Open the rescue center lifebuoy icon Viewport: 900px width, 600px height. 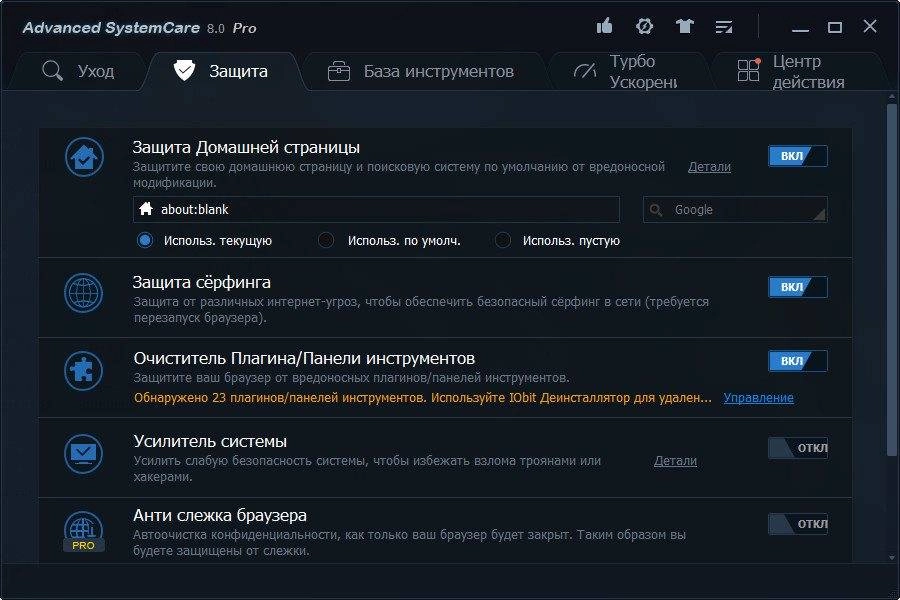[645, 26]
